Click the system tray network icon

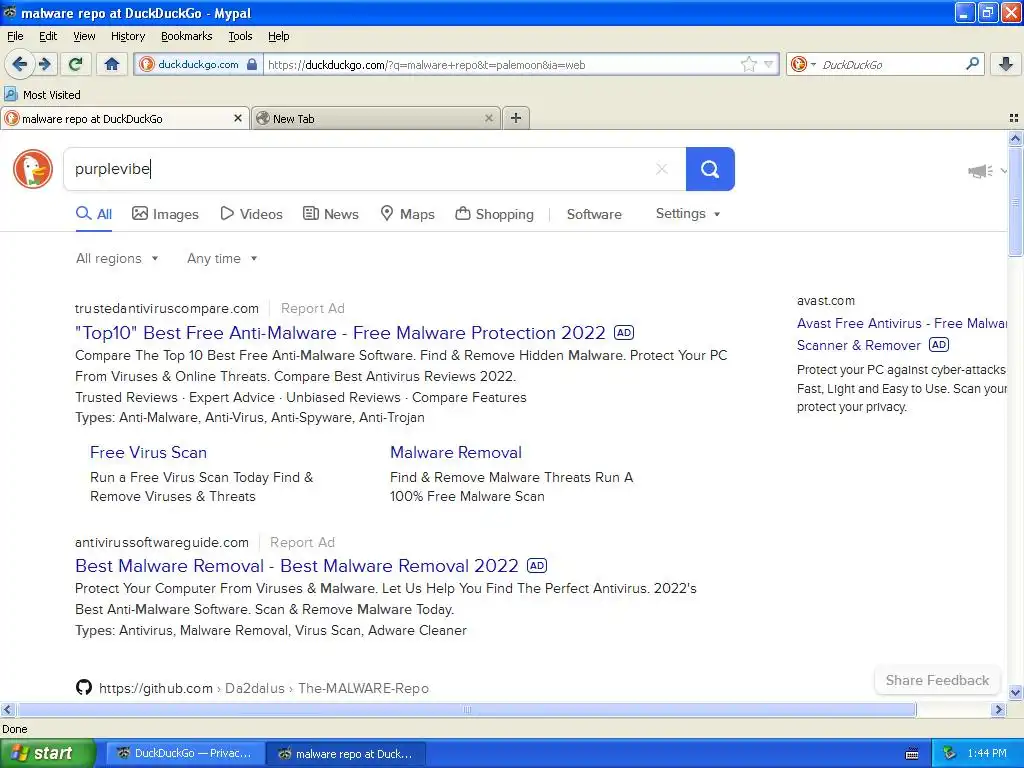(949, 754)
